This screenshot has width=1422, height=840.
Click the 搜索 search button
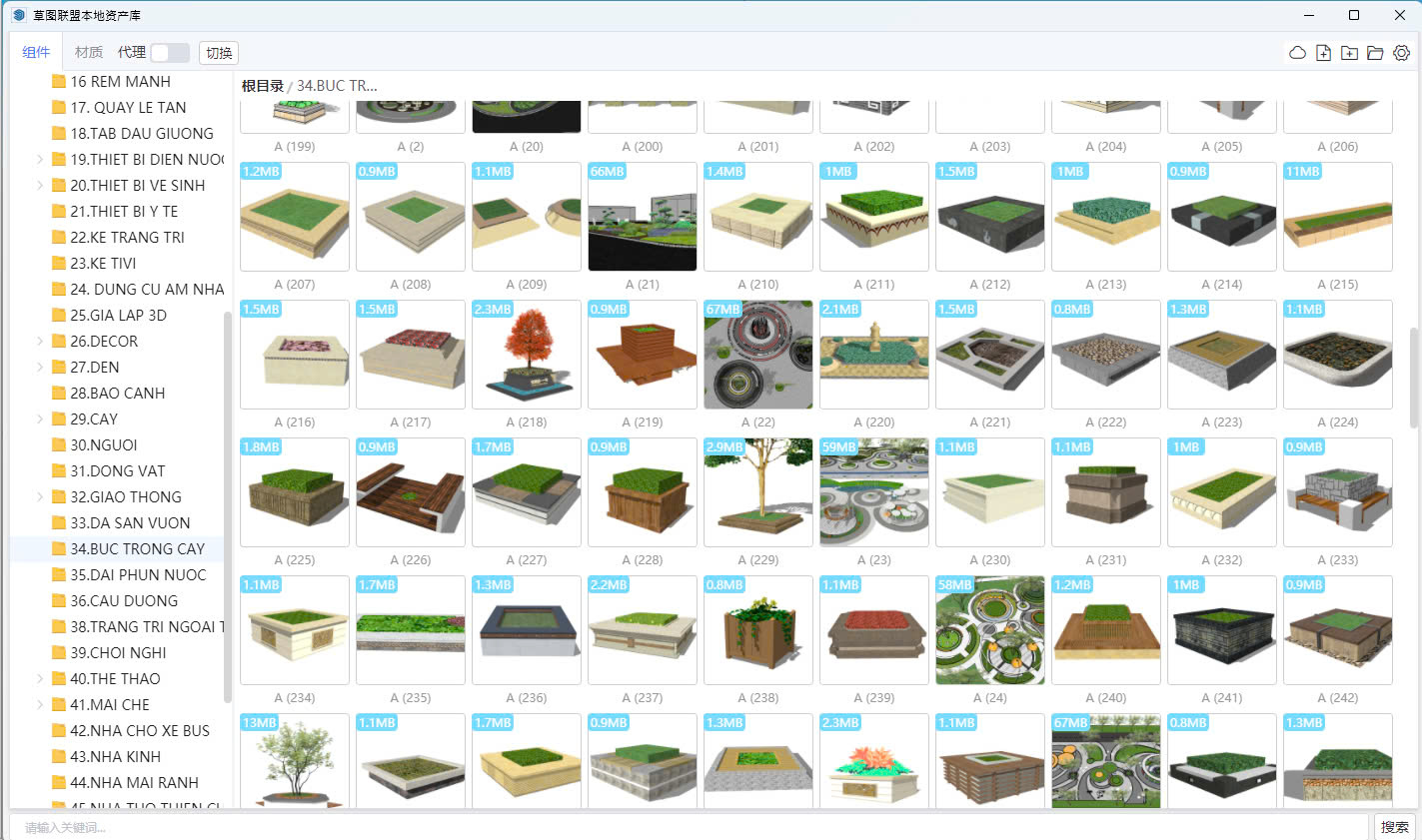[x=1395, y=827]
